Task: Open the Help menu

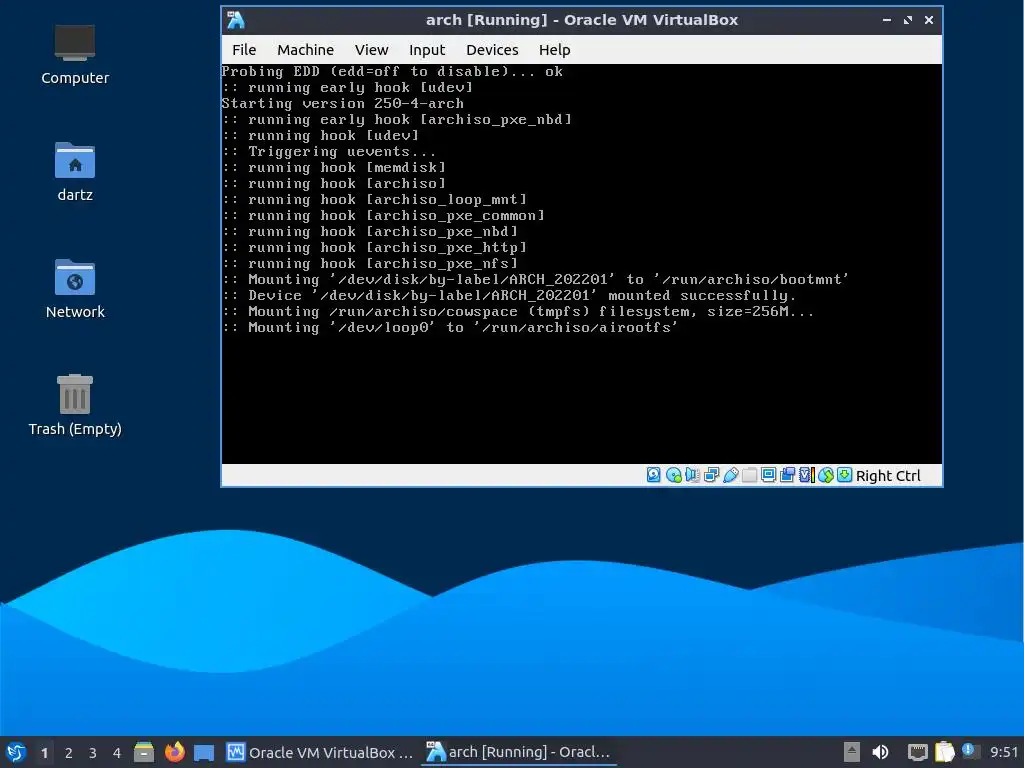Action: [x=554, y=50]
